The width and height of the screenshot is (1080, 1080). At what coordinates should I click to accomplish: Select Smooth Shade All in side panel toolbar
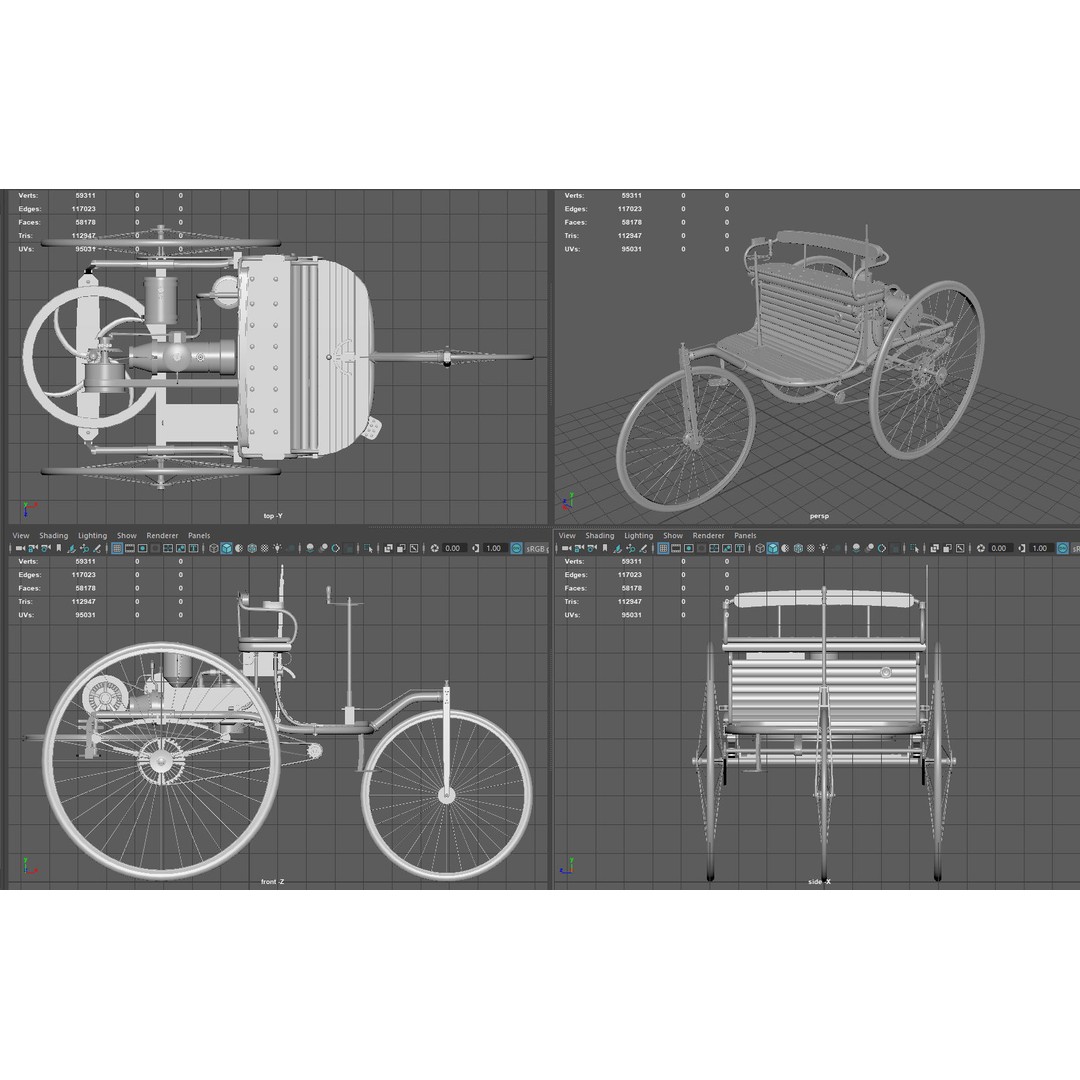pyautogui.click(x=773, y=548)
